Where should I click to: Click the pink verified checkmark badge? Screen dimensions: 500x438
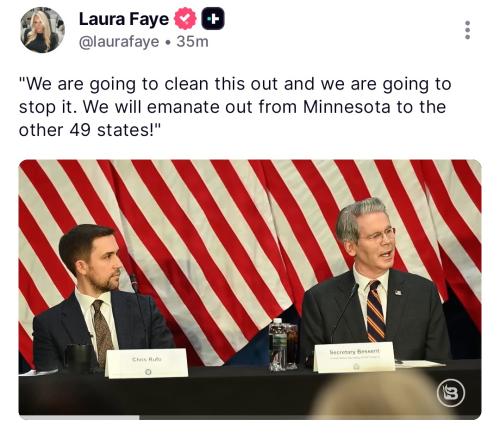(185, 19)
